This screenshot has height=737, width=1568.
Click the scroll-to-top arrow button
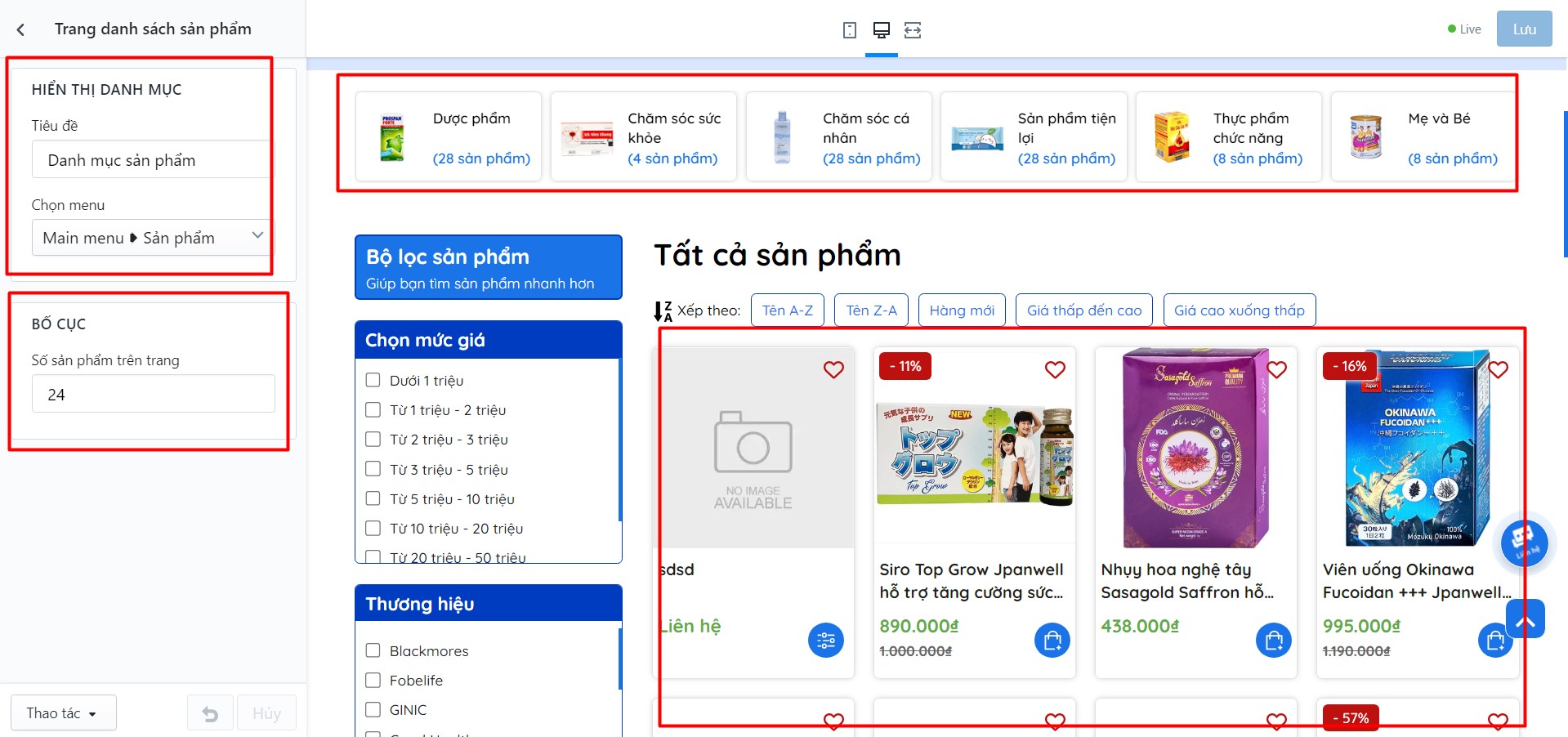1526,619
